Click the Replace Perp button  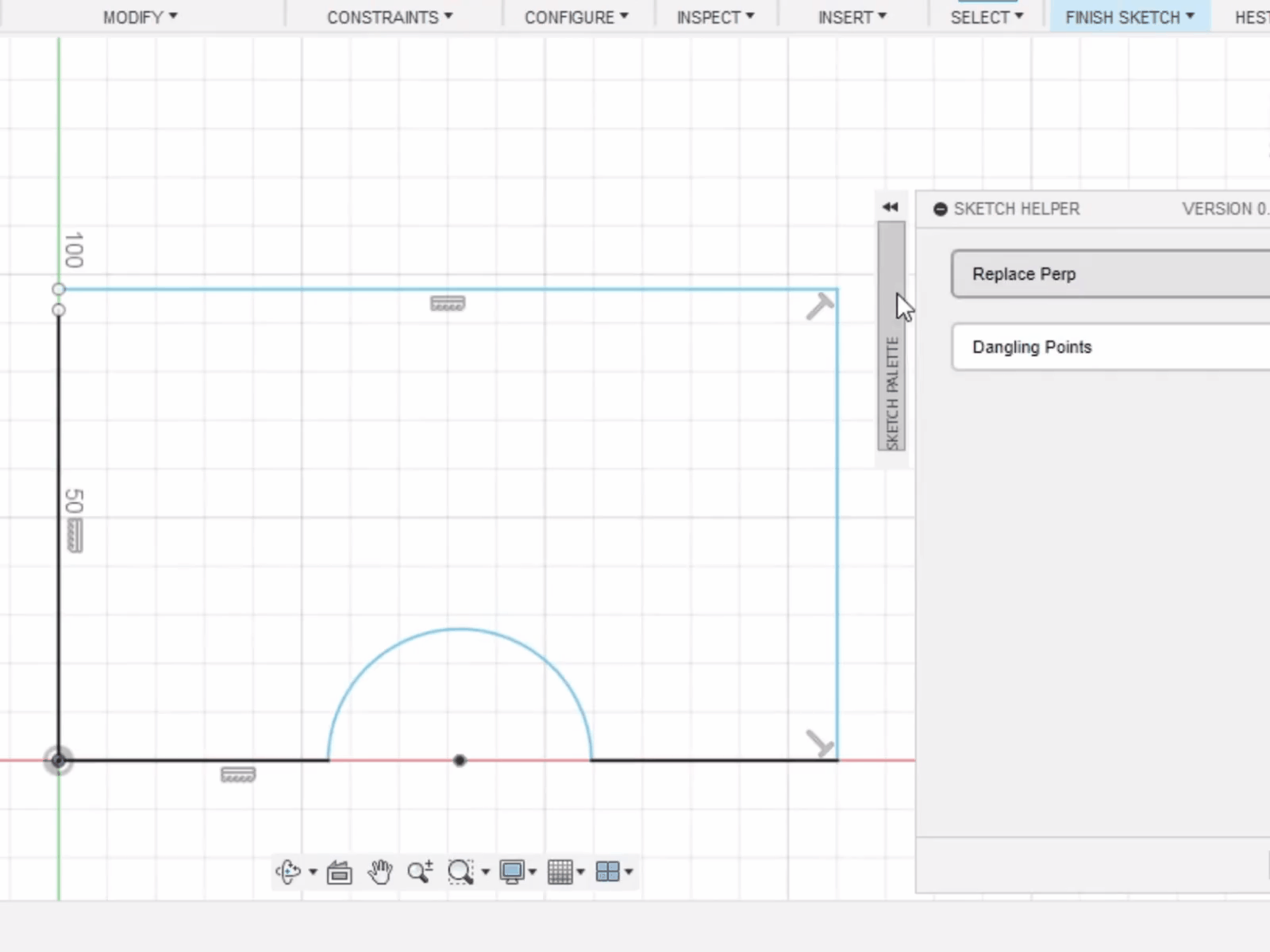coord(1110,274)
